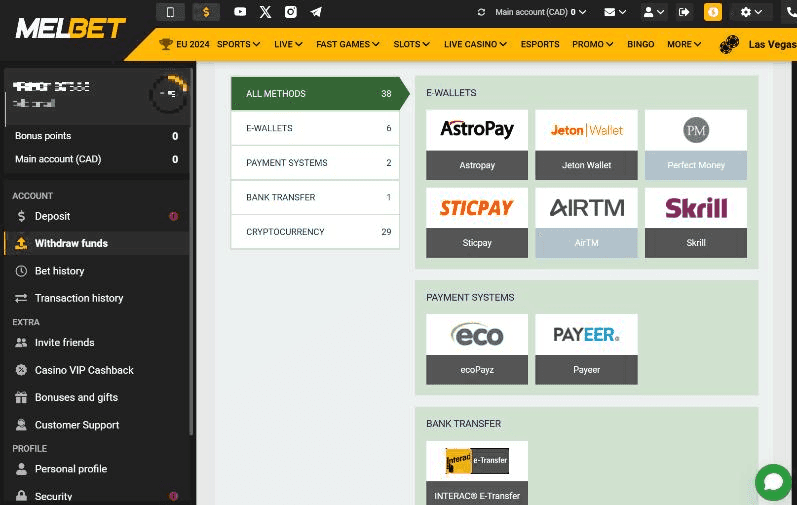Click the dollar payments icon in top bar

click(x=206, y=12)
